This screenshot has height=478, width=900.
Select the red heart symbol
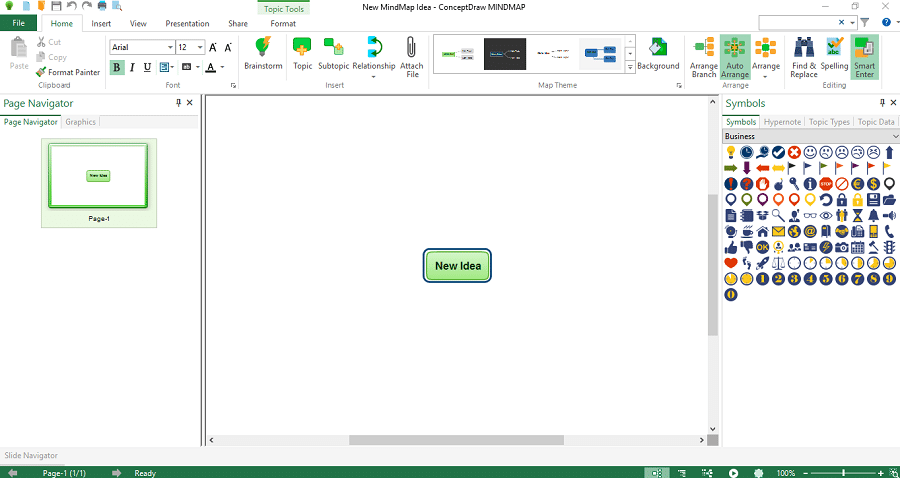tap(731, 263)
